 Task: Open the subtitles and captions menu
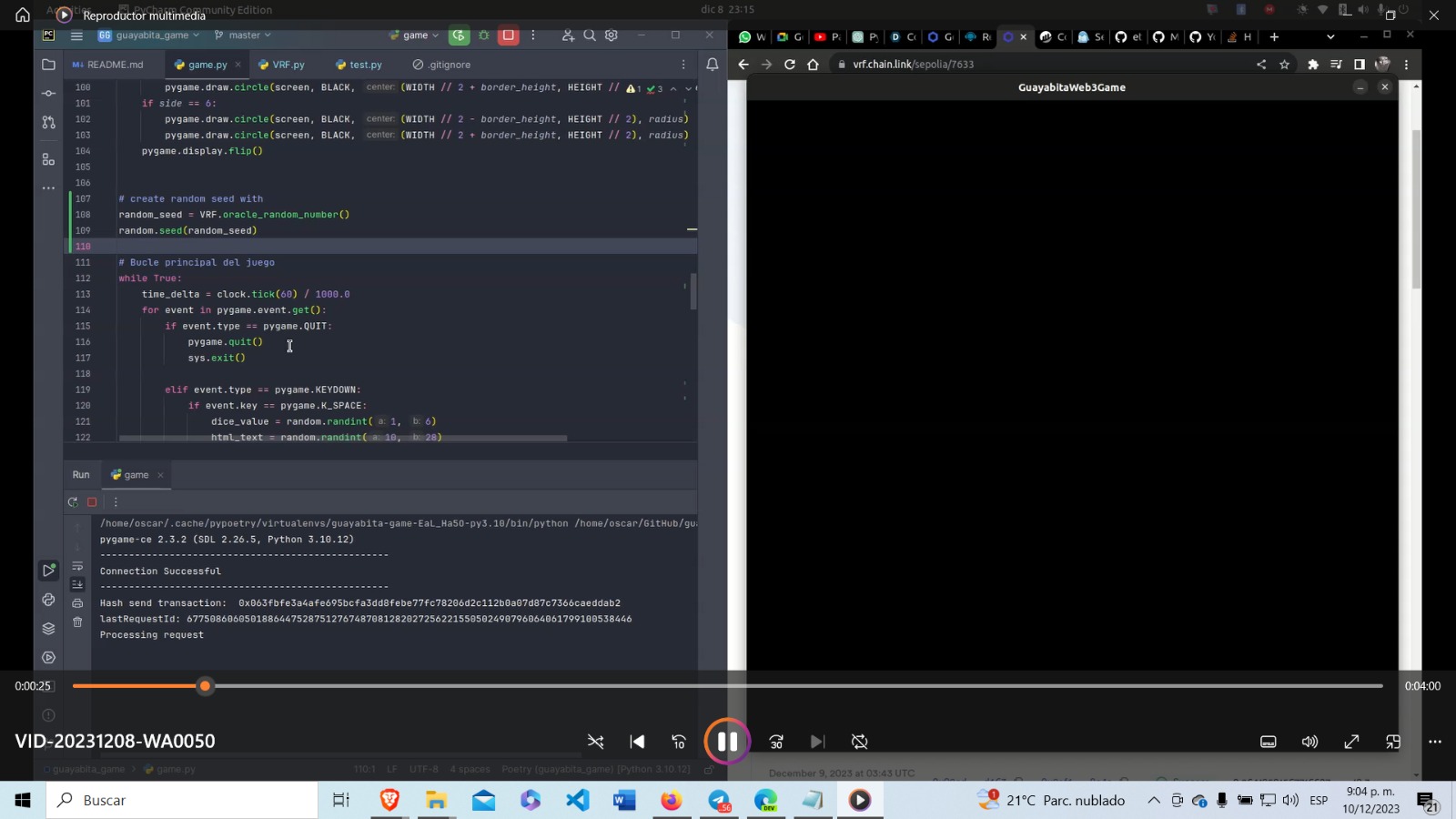point(1269,742)
